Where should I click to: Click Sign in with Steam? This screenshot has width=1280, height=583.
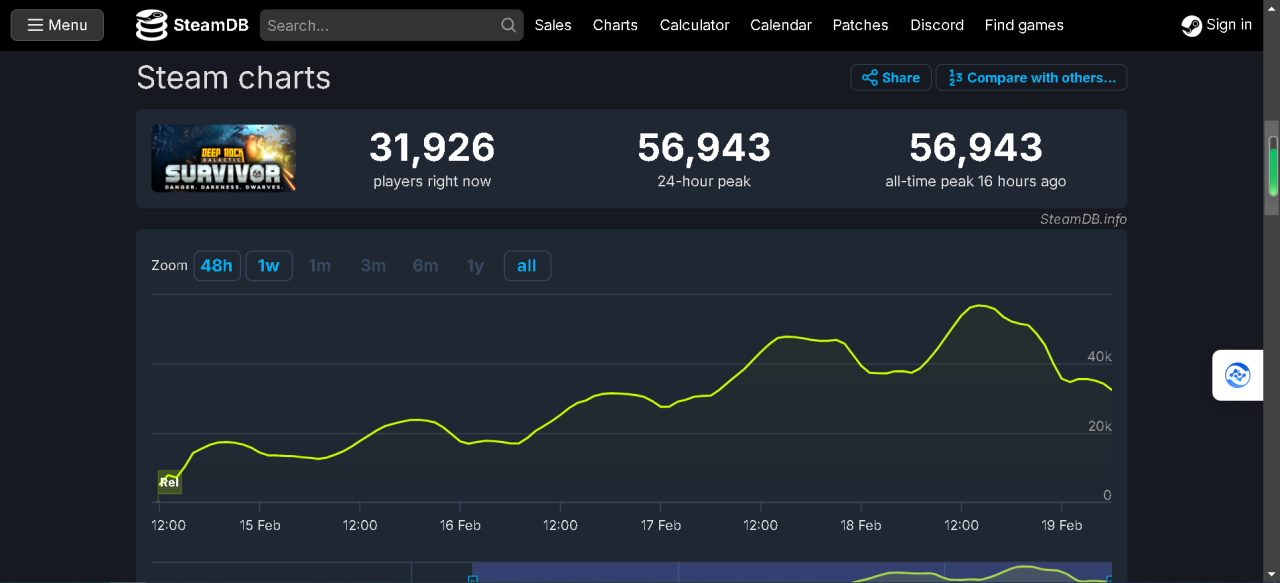pyautogui.click(x=1217, y=25)
